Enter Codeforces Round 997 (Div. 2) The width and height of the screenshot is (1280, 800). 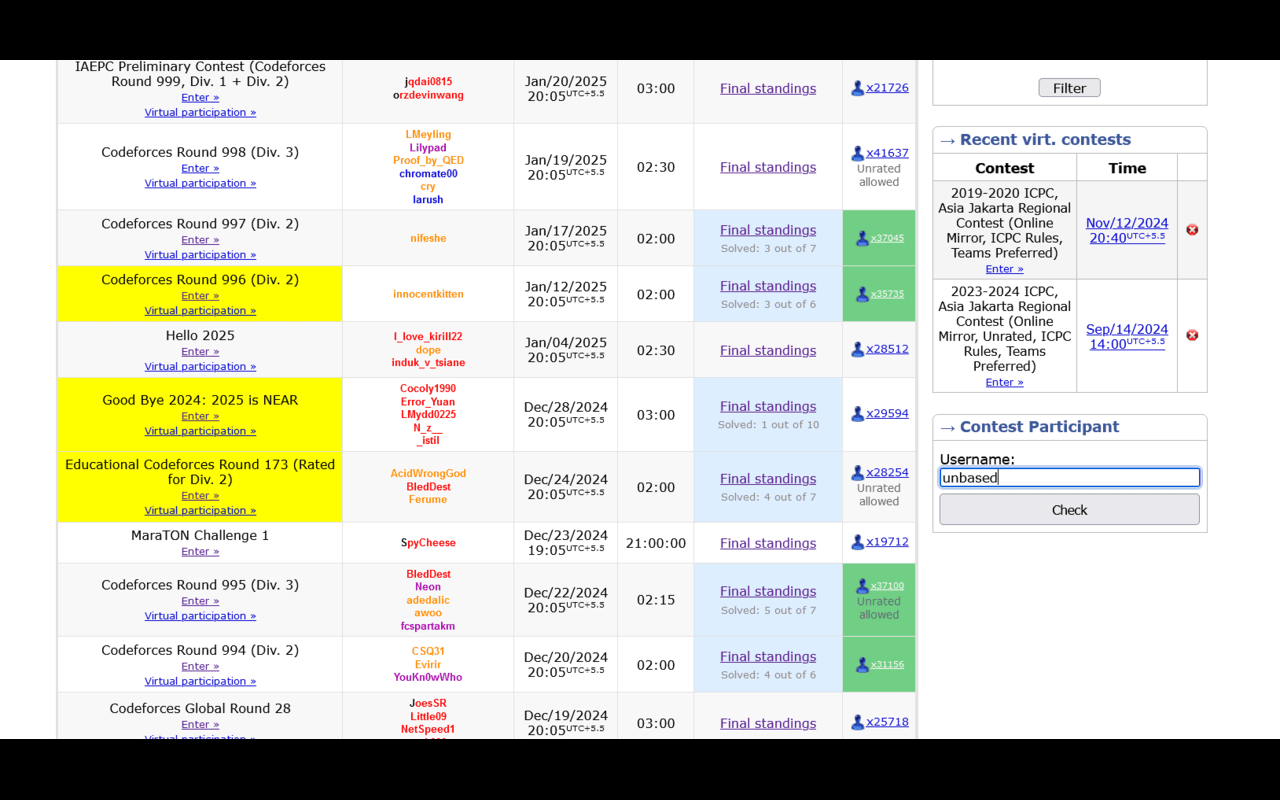pos(200,240)
